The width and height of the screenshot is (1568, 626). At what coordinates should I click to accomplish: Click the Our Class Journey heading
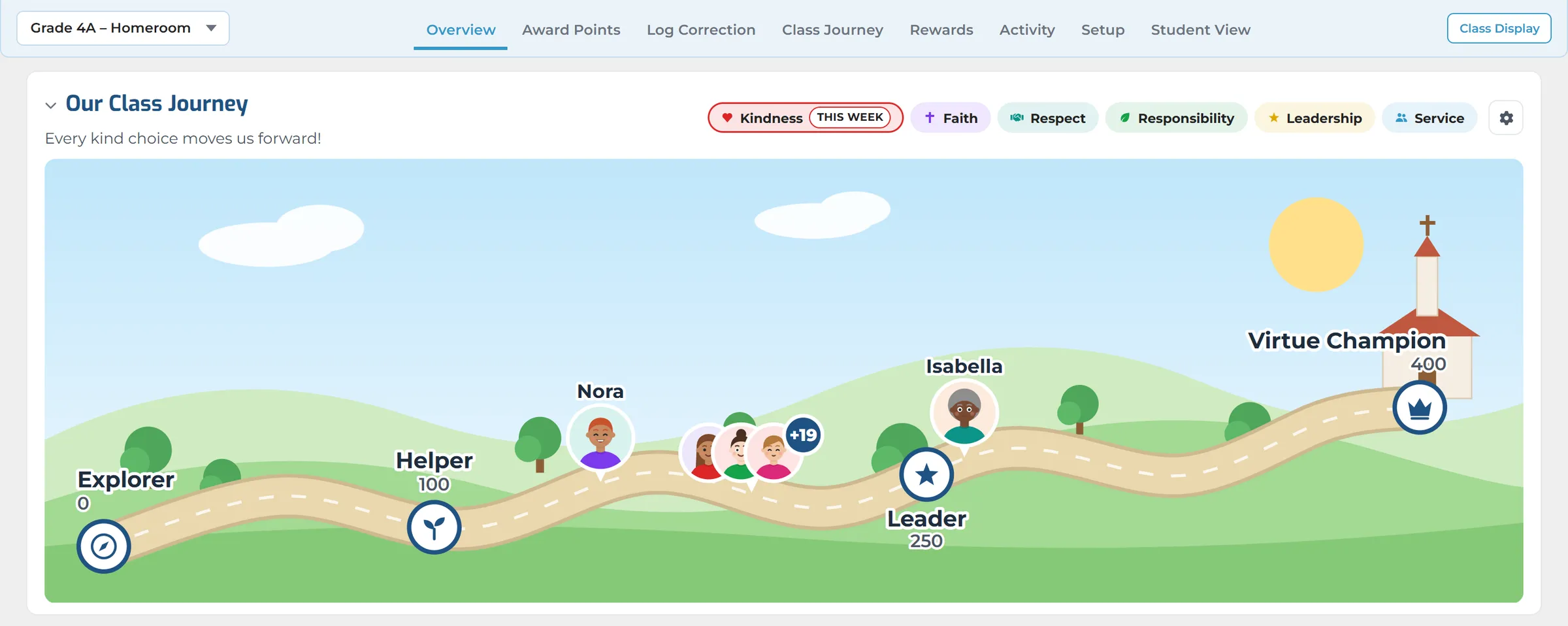tap(157, 104)
